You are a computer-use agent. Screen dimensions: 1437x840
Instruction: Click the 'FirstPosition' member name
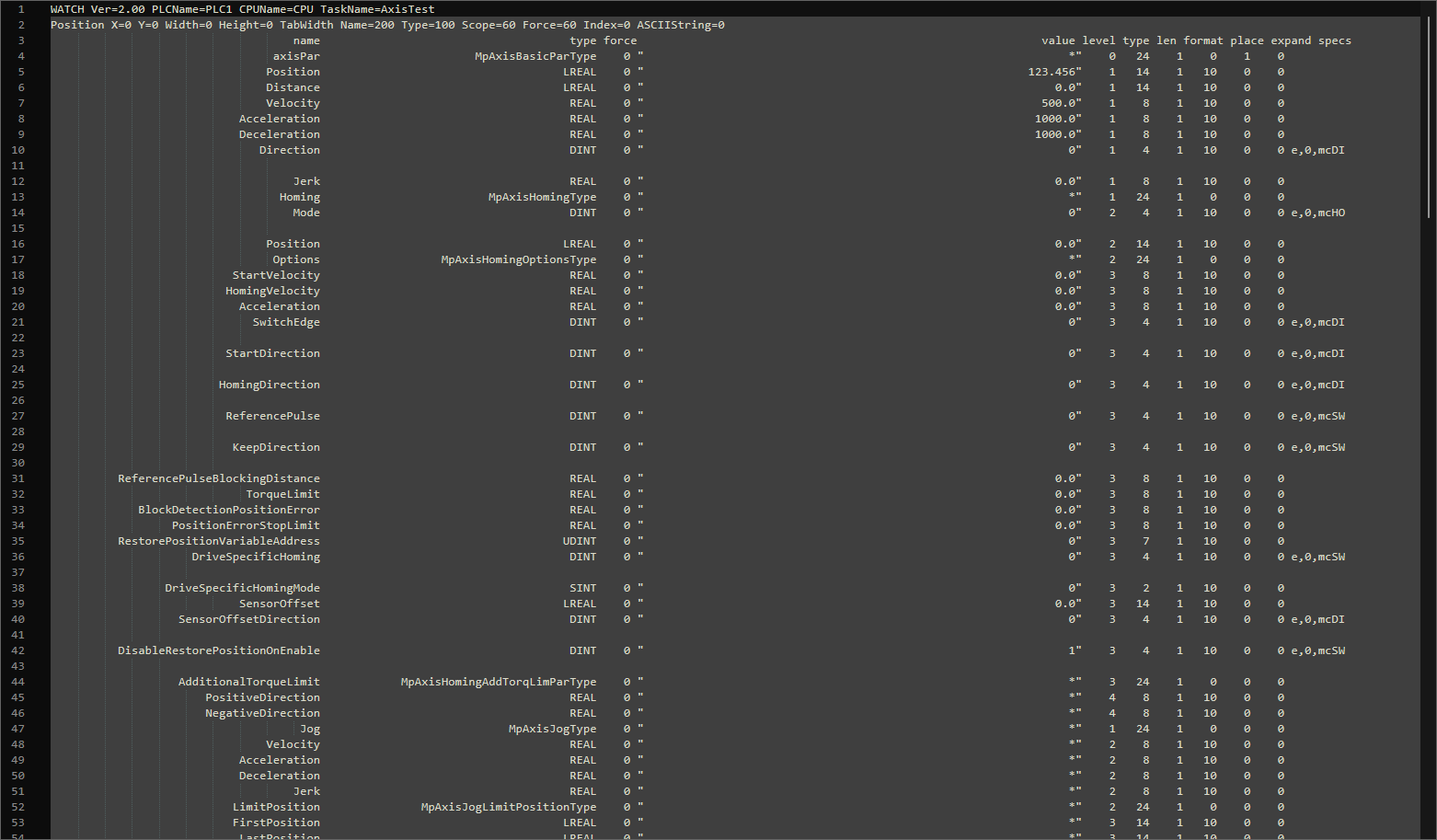pos(276,823)
